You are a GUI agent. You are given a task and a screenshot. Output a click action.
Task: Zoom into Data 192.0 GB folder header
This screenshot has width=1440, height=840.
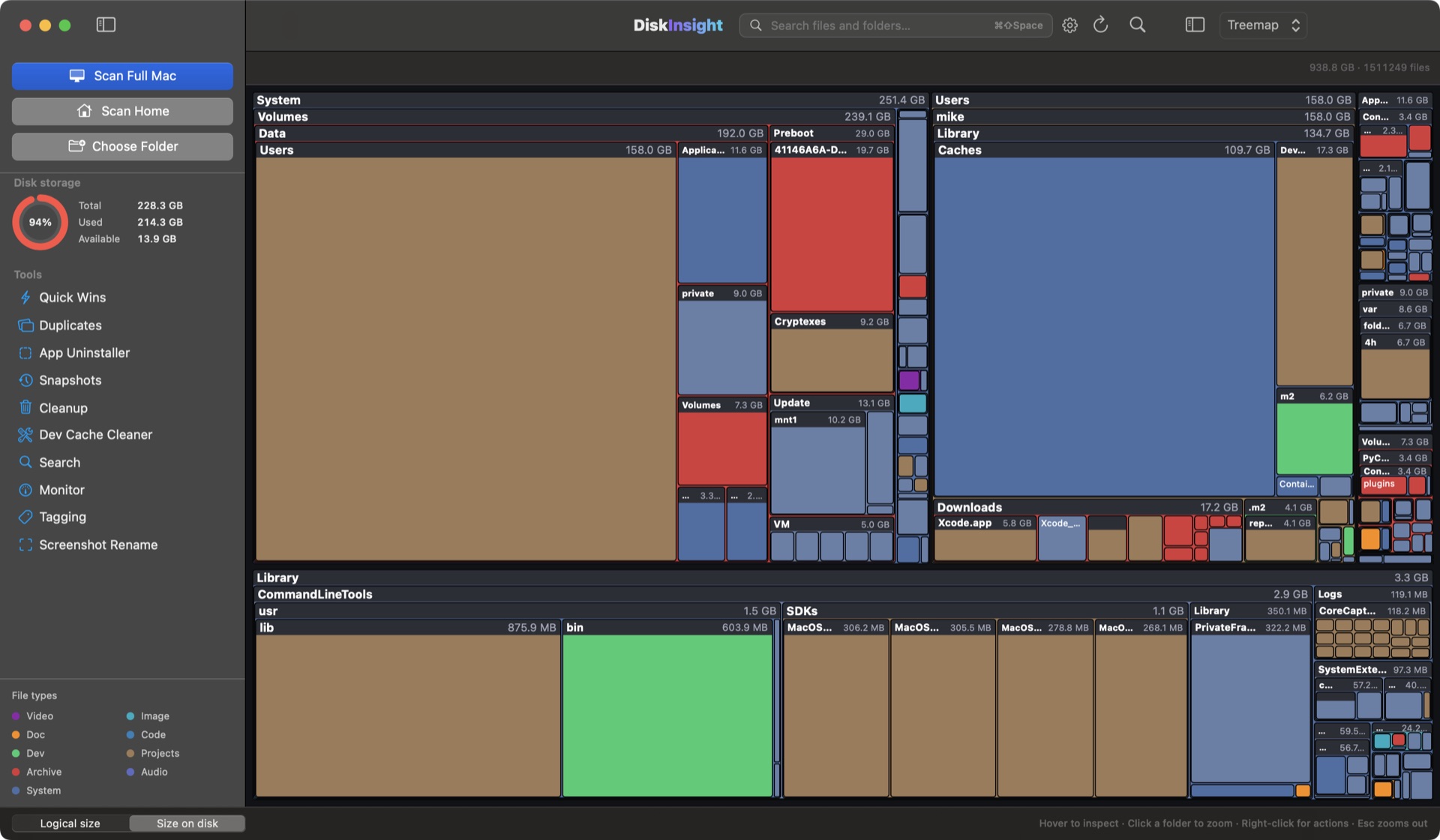tap(511, 133)
